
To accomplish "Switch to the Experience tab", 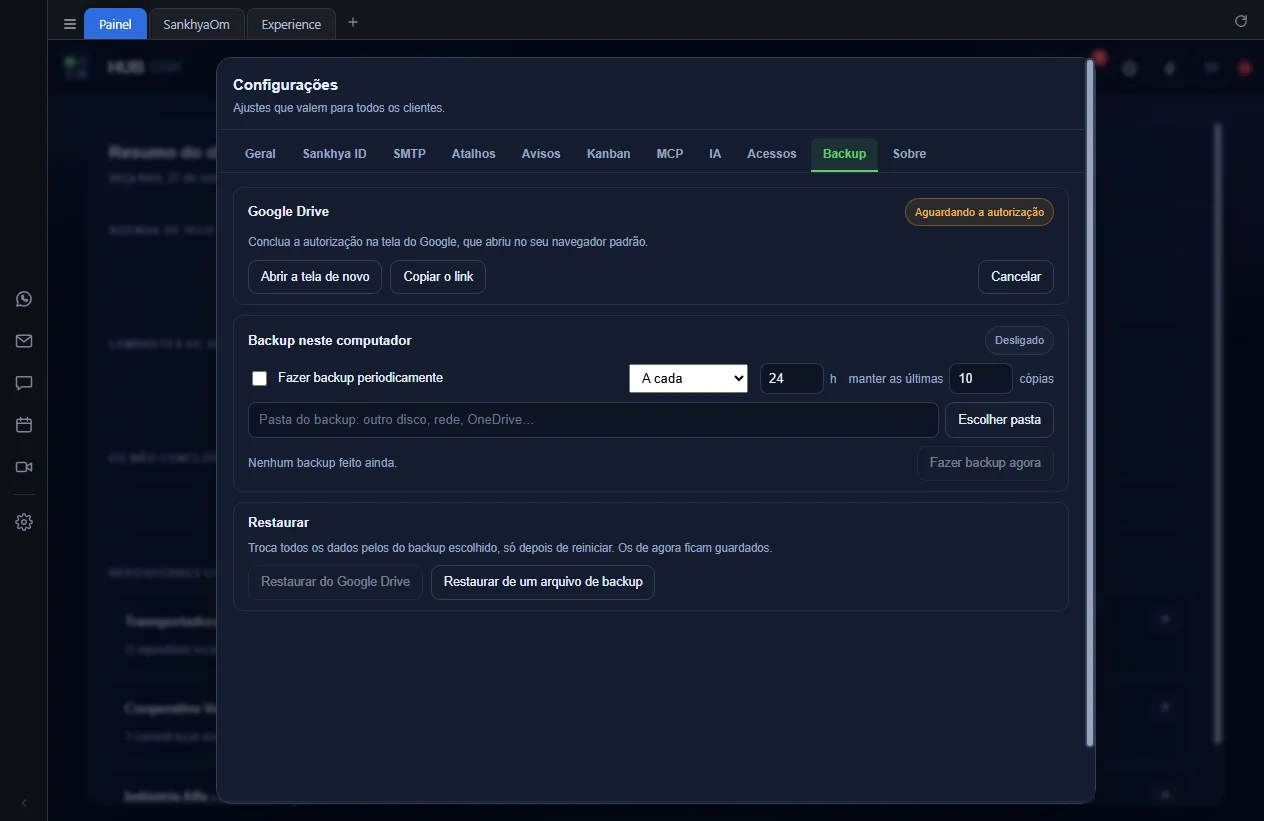I will pos(291,24).
